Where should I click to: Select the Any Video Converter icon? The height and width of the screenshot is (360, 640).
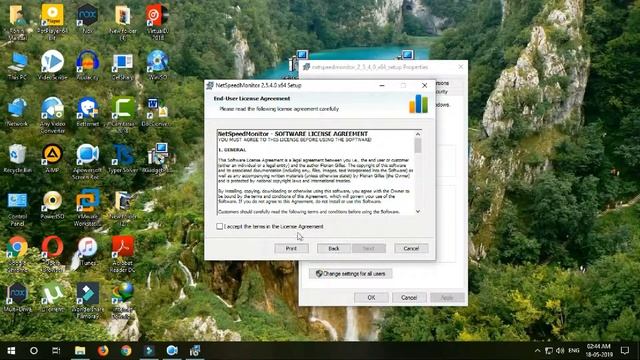click(x=52, y=115)
